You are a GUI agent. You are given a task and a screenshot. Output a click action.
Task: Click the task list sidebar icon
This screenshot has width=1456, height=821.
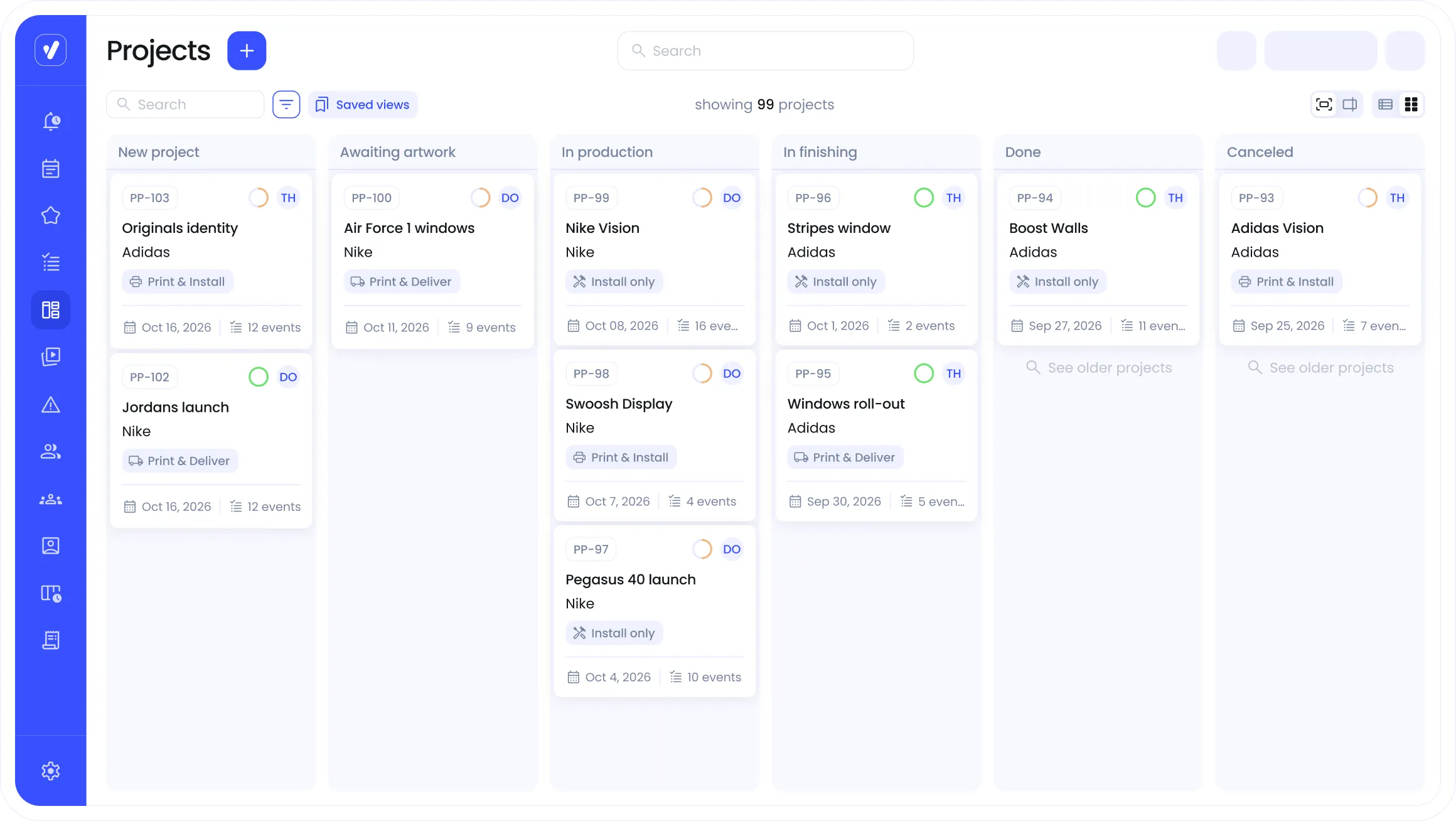point(51,262)
